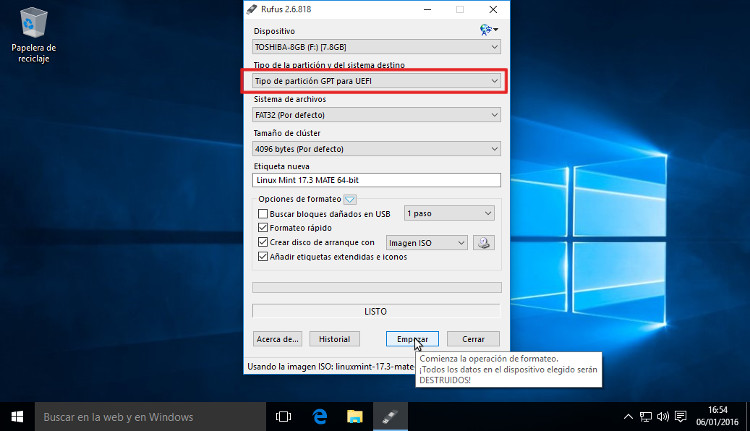750x431 pixels.
Task: Open Task View in taskbar
Action: click(283, 417)
